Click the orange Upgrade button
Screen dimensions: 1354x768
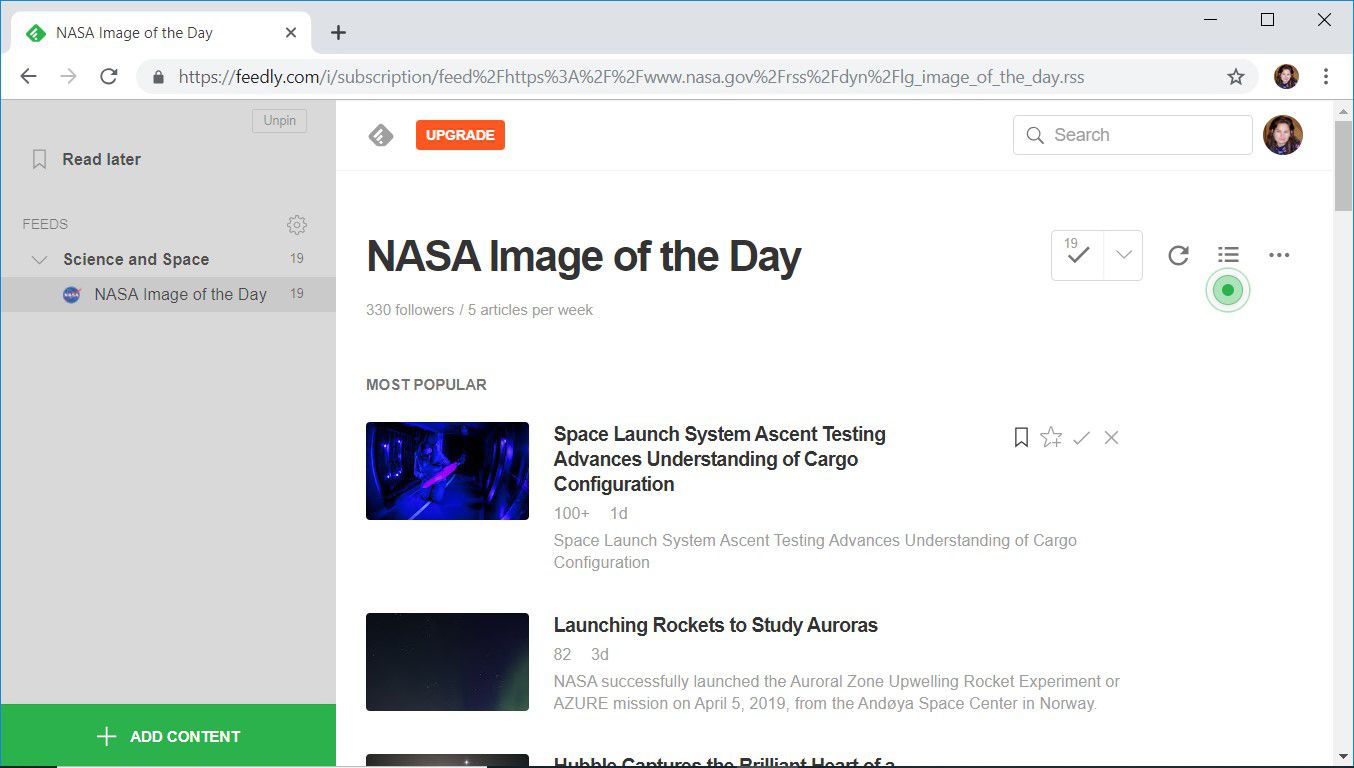460,135
